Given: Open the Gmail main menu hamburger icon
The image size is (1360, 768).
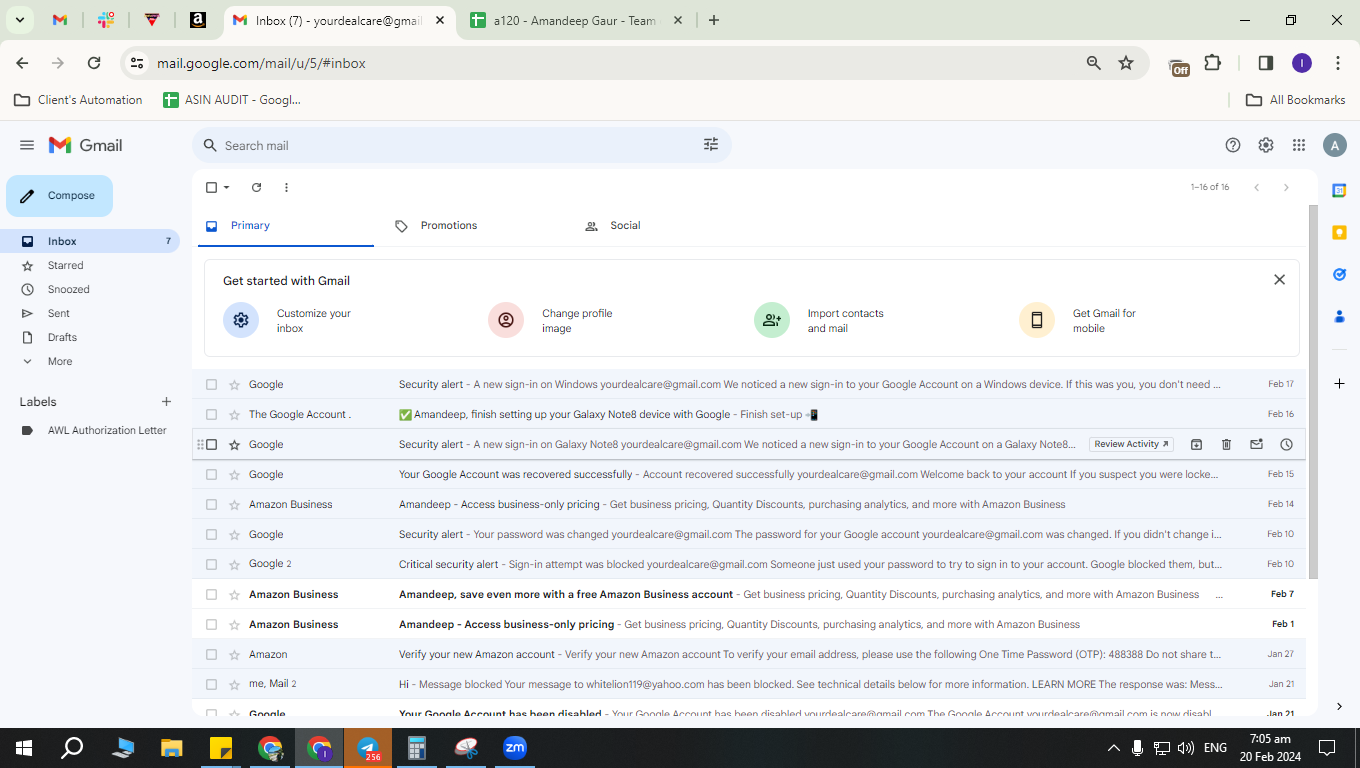Looking at the screenshot, I should [x=27, y=145].
